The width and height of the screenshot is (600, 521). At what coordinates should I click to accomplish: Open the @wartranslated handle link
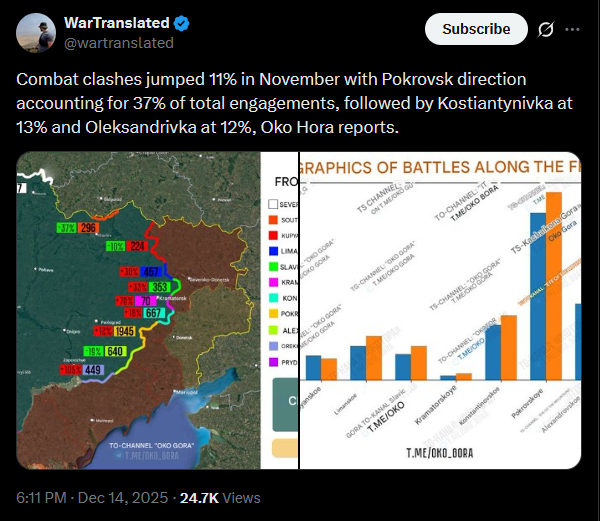pyautogui.click(x=119, y=43)
